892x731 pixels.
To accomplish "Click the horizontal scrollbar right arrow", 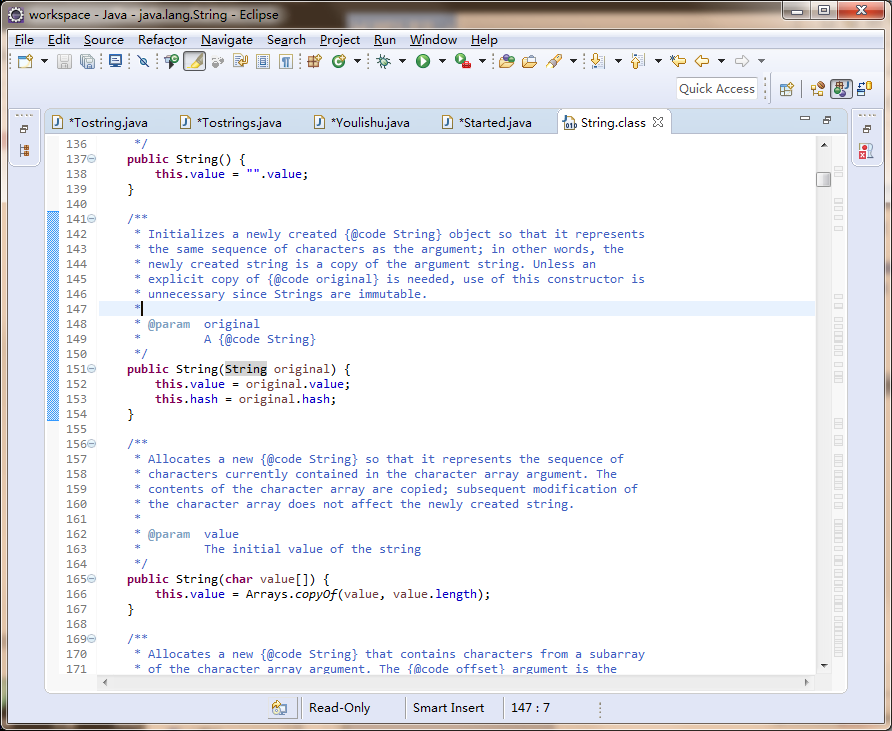I will [806, 682].
